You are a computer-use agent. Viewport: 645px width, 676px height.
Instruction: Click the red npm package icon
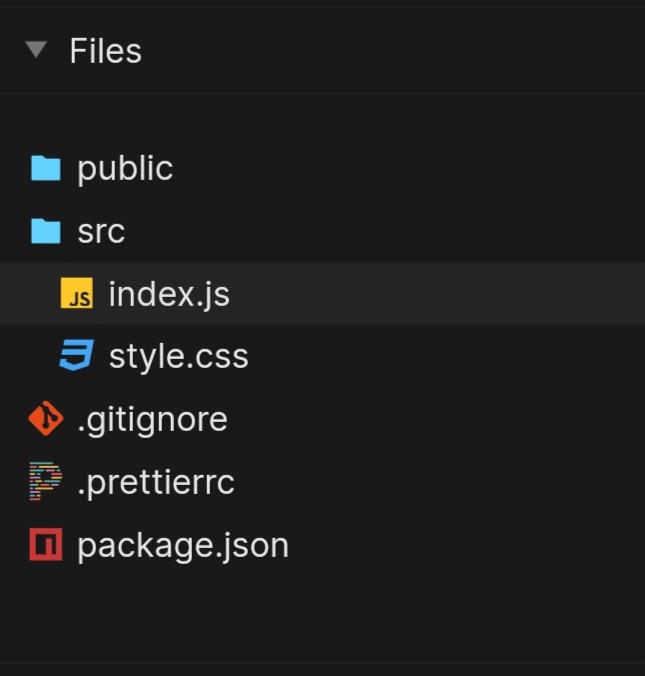tap(46, 545)
